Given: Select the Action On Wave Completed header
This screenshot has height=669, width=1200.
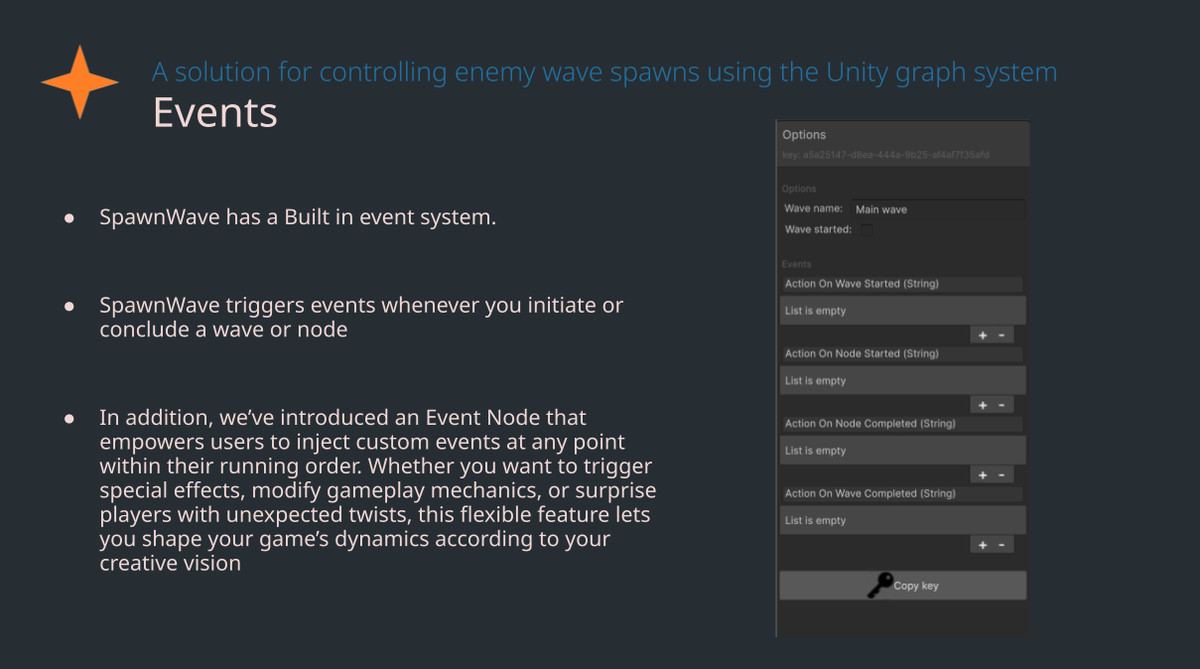Looking at the screenshot, I should [903, 494].
